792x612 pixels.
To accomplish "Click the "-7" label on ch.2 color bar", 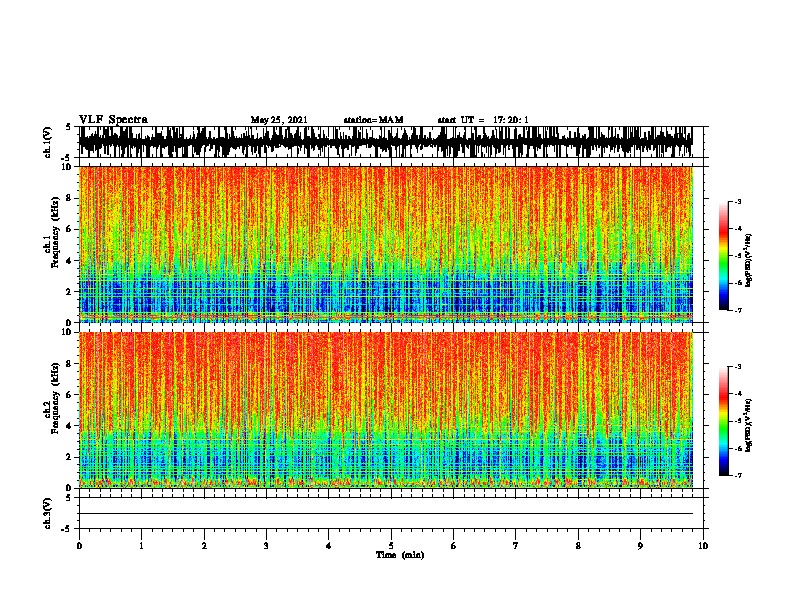I will (738, 475).
